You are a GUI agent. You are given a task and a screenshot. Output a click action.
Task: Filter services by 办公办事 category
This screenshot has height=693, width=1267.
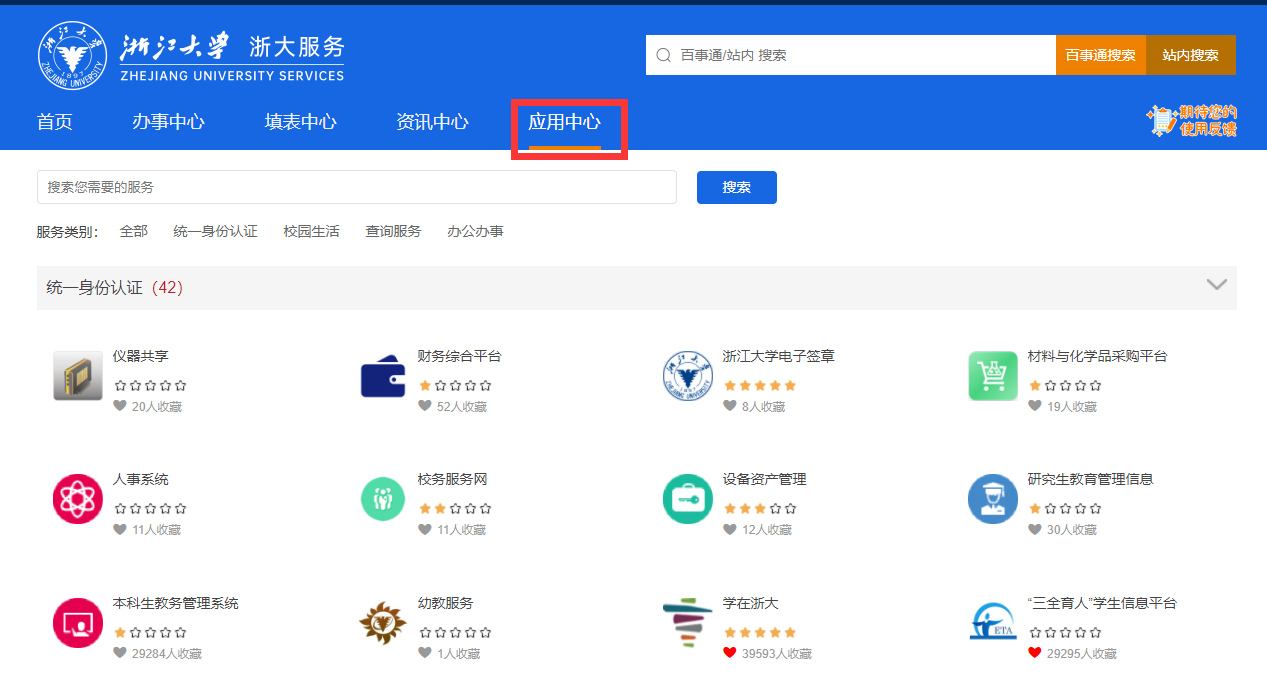point(476,232)
